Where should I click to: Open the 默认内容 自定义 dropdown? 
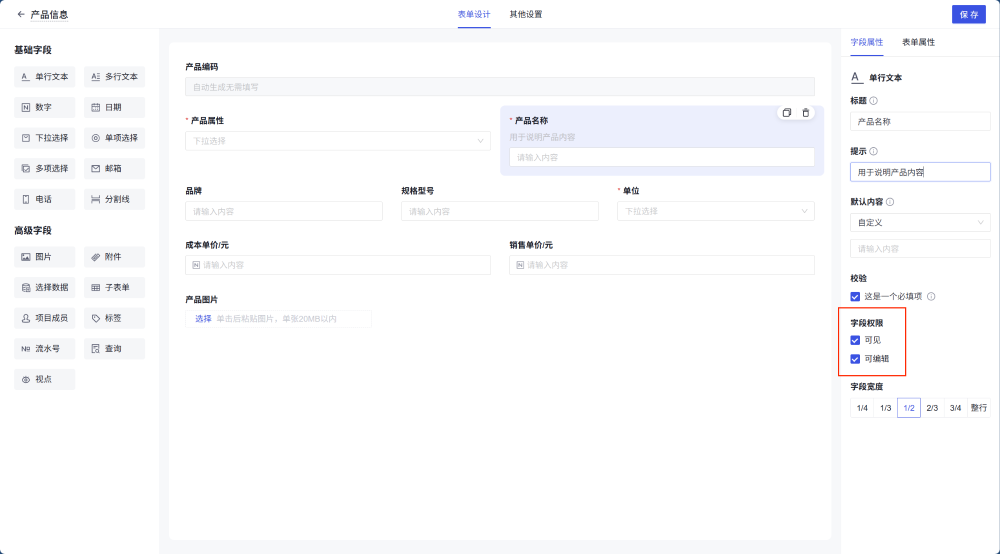920,222
